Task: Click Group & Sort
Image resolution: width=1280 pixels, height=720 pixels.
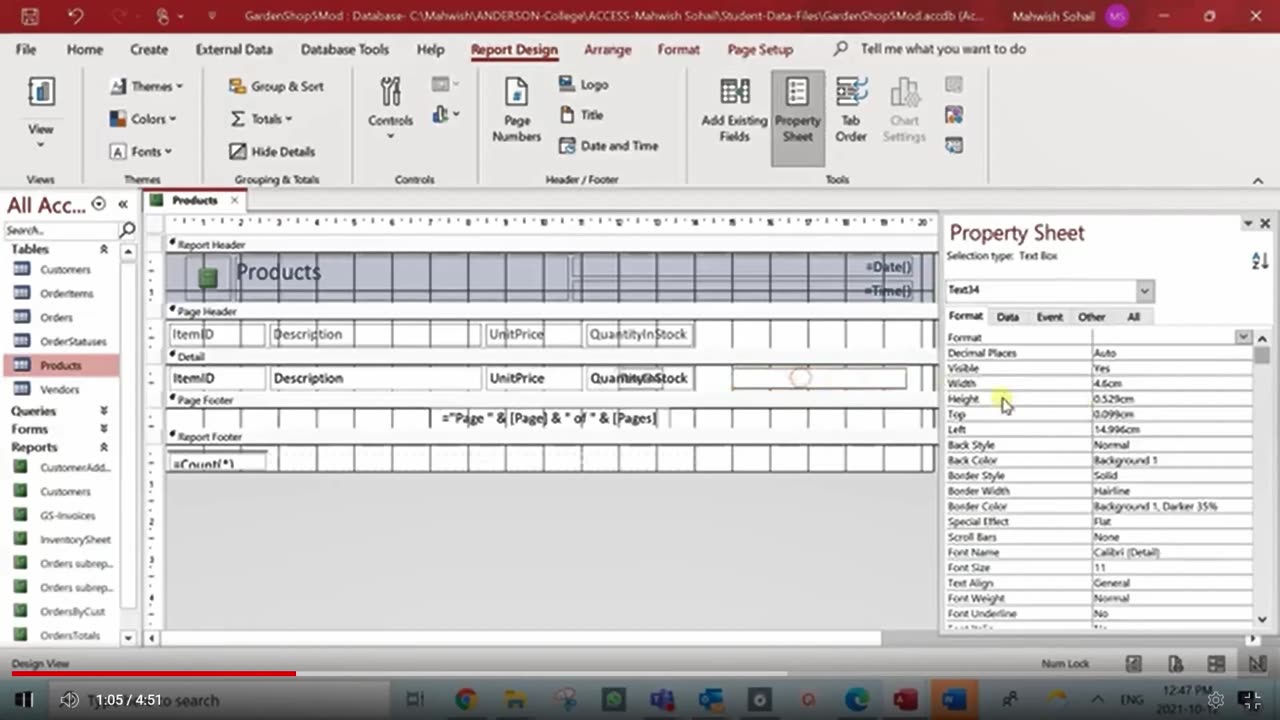Action: pyautogui.click(x=276, y=87)
